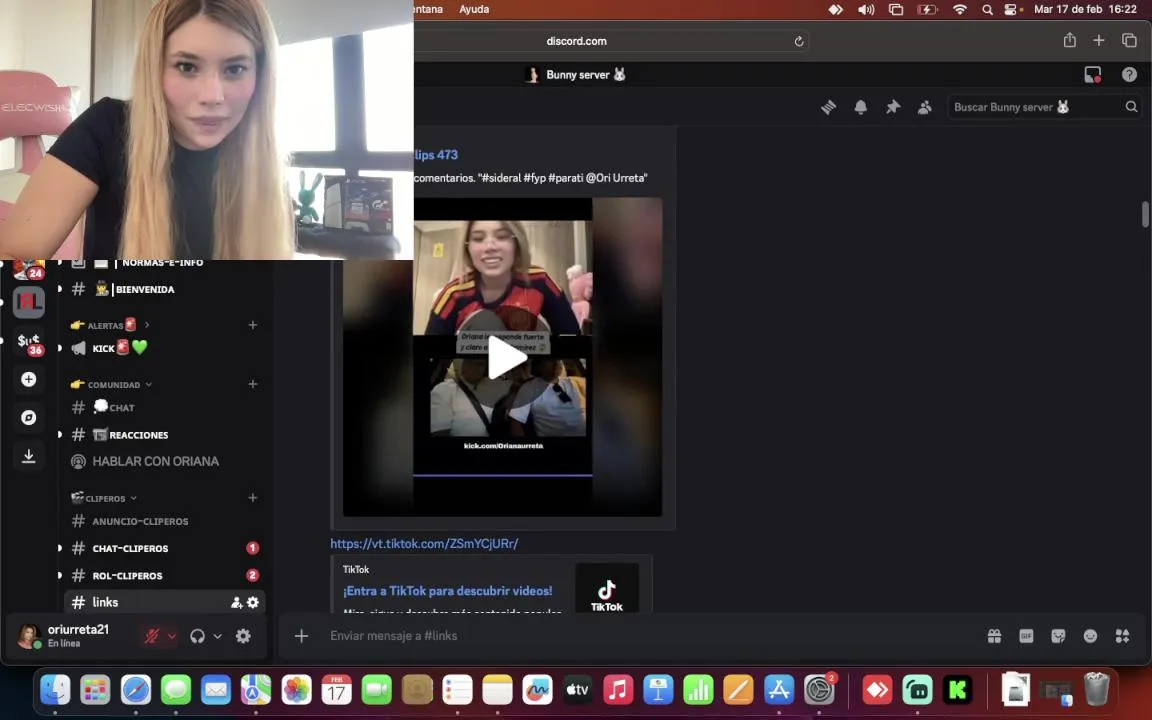Open the gift icon in message bar
This screenshot has height=720, width=1152.
coord(994,636)
